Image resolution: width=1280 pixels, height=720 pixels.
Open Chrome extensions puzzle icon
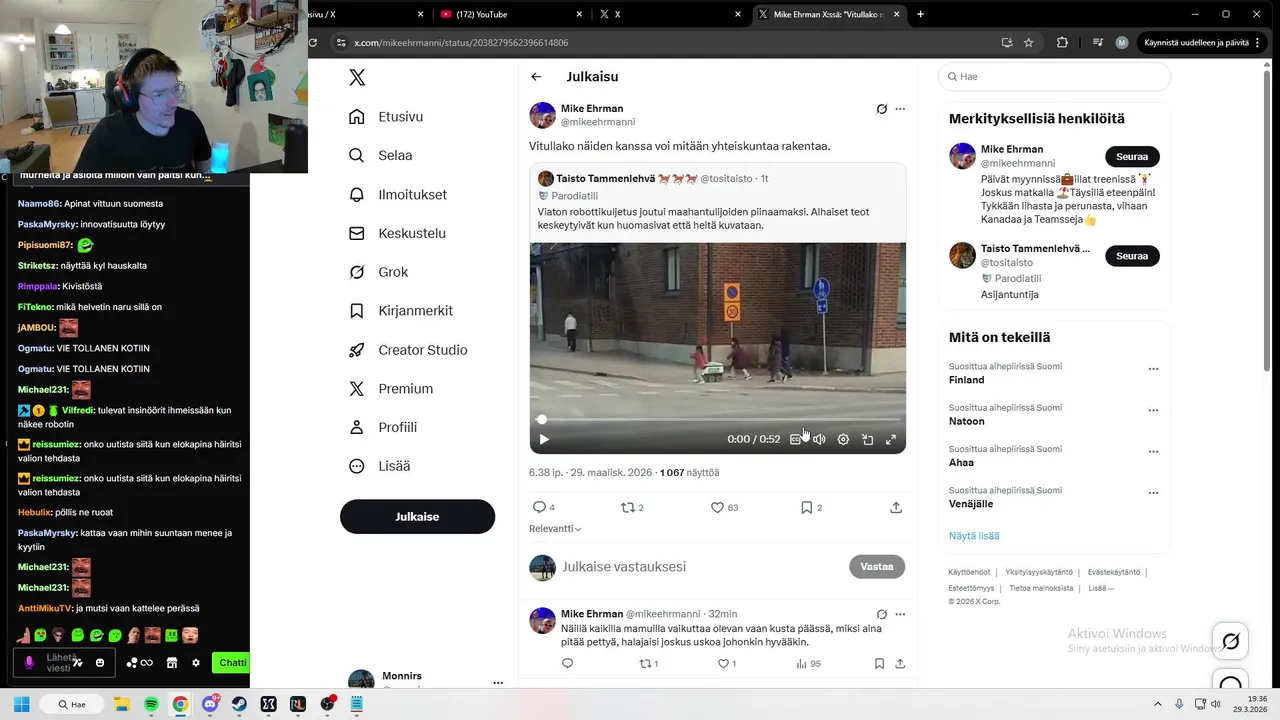pyautogui.click(x=1062, y=43)
